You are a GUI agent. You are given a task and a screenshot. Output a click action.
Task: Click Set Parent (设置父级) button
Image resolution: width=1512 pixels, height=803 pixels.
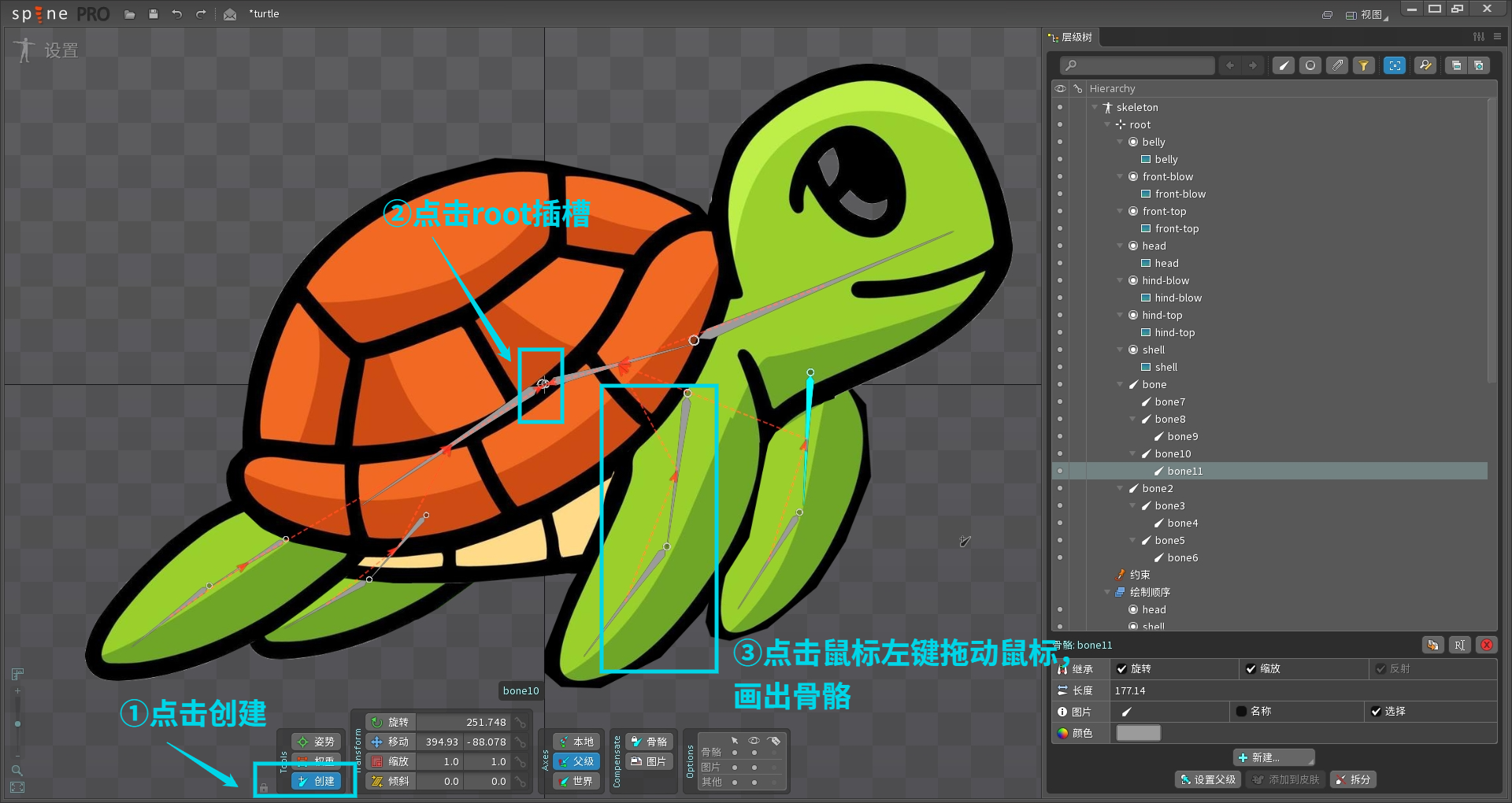(x=1208, y=779)
